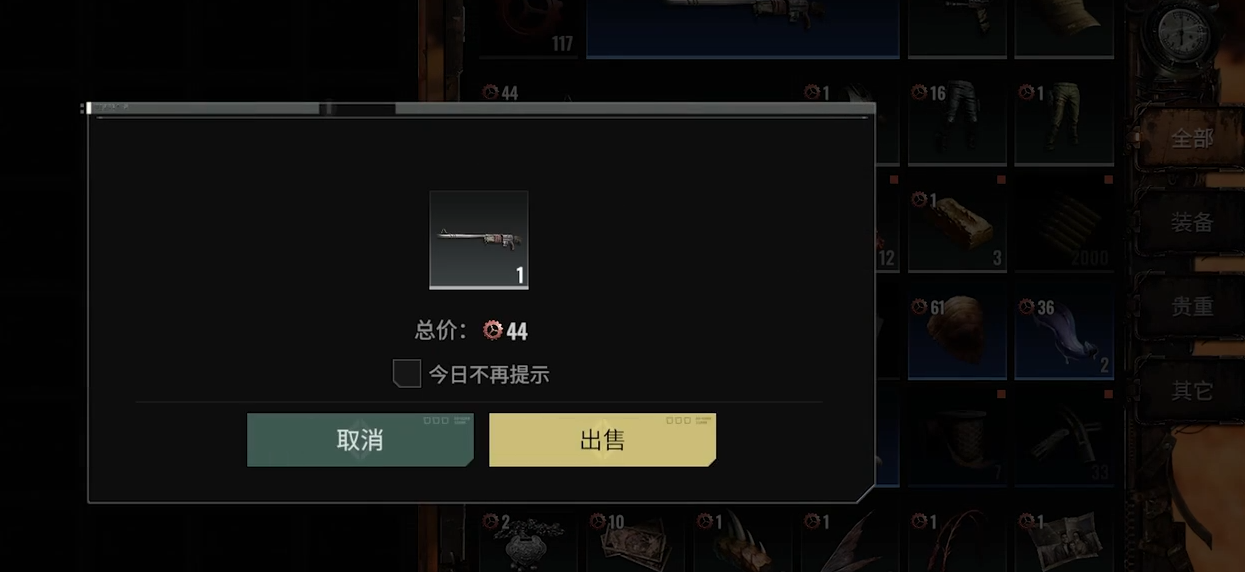
Task: Open the 其它 category tab
Action: click(x=1192, y=390)
